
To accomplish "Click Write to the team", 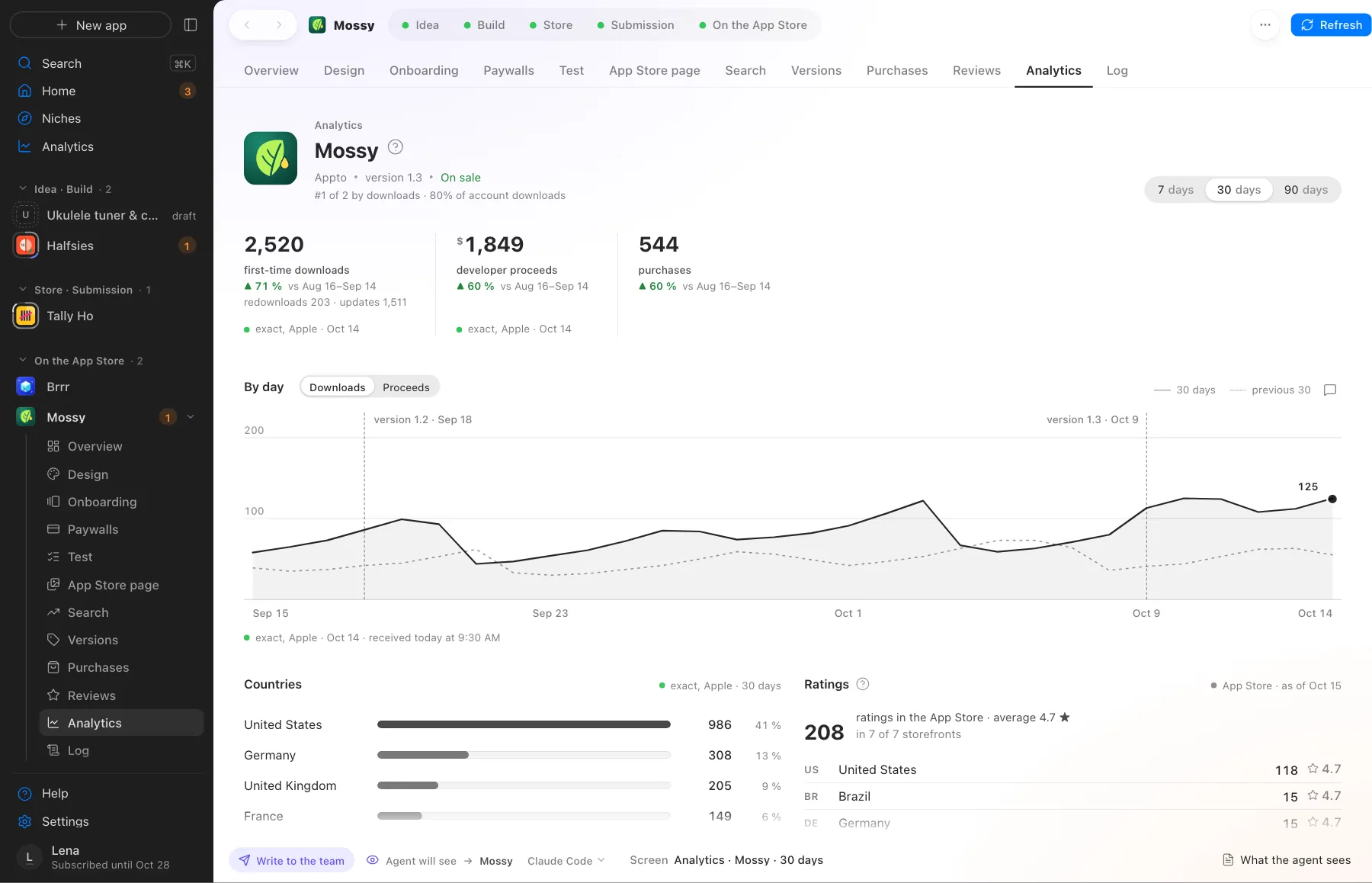I will tap(291, 861).
